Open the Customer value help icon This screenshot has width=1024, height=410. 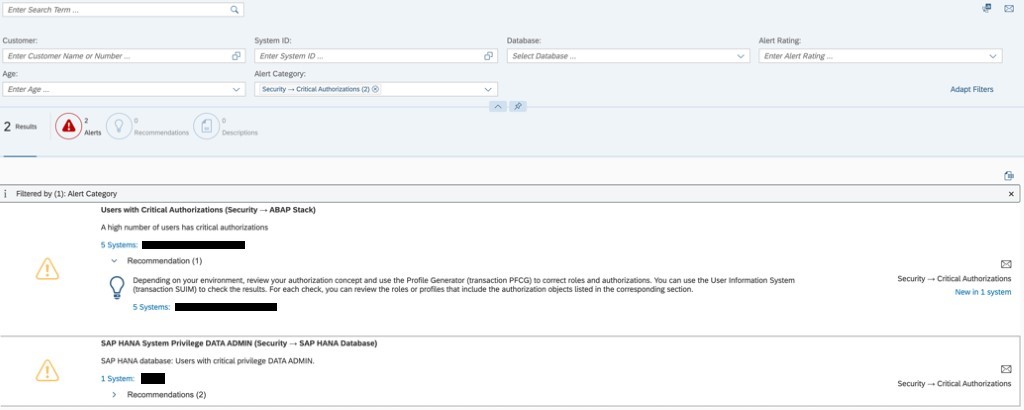[236, 56]
